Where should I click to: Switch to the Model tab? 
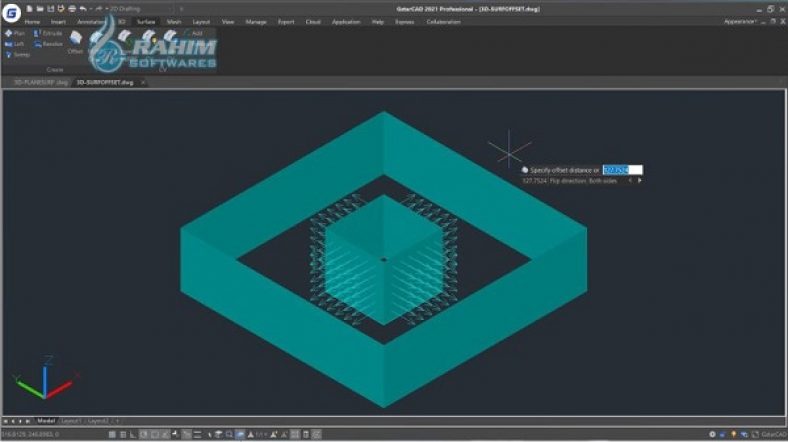pyautogui.click(x=46, y=421)
